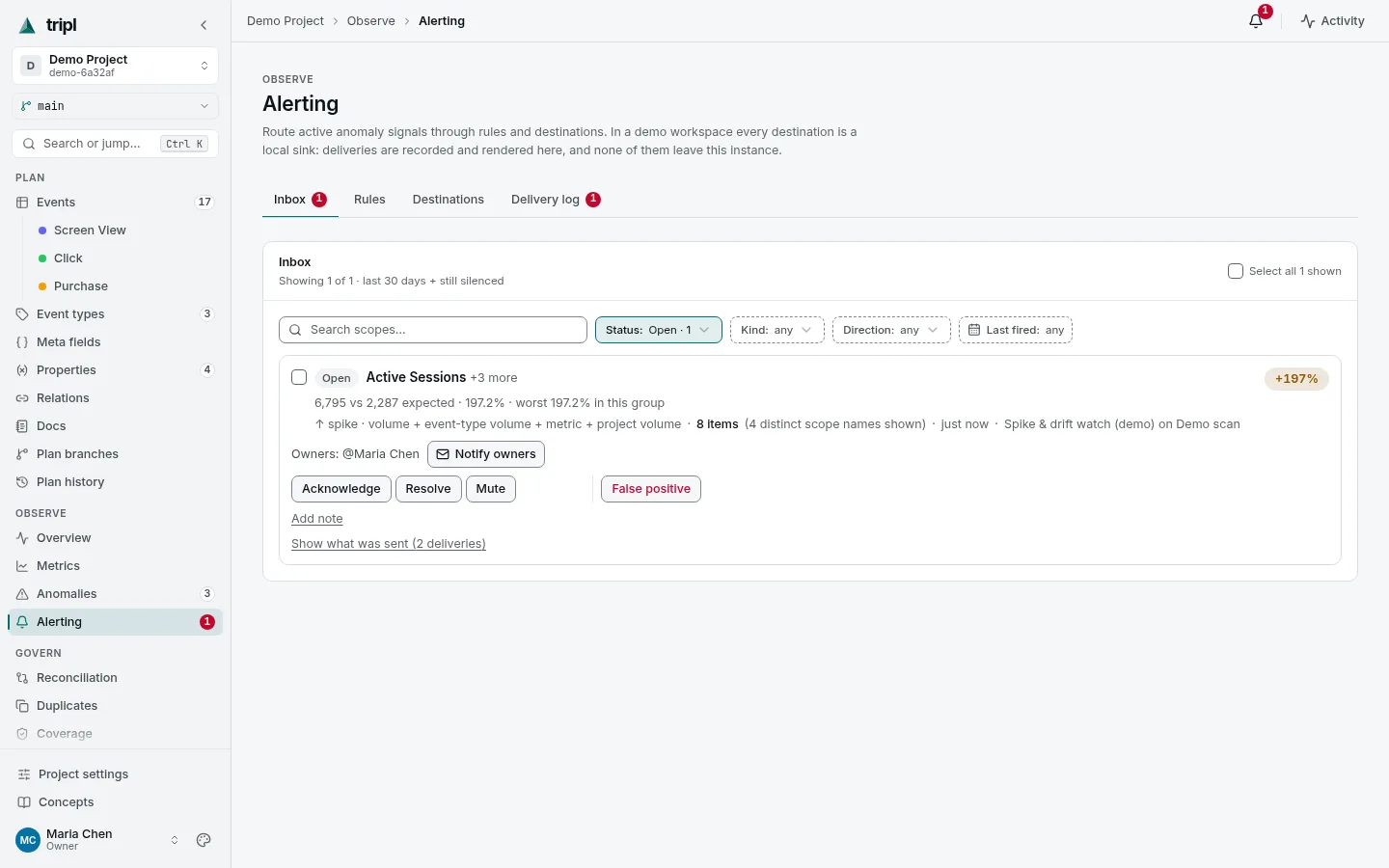Image resolution: width=1389 pixels, height=868 pixels.
Task: Switch to the Rules tab
Action: click(x=369, y=200)
